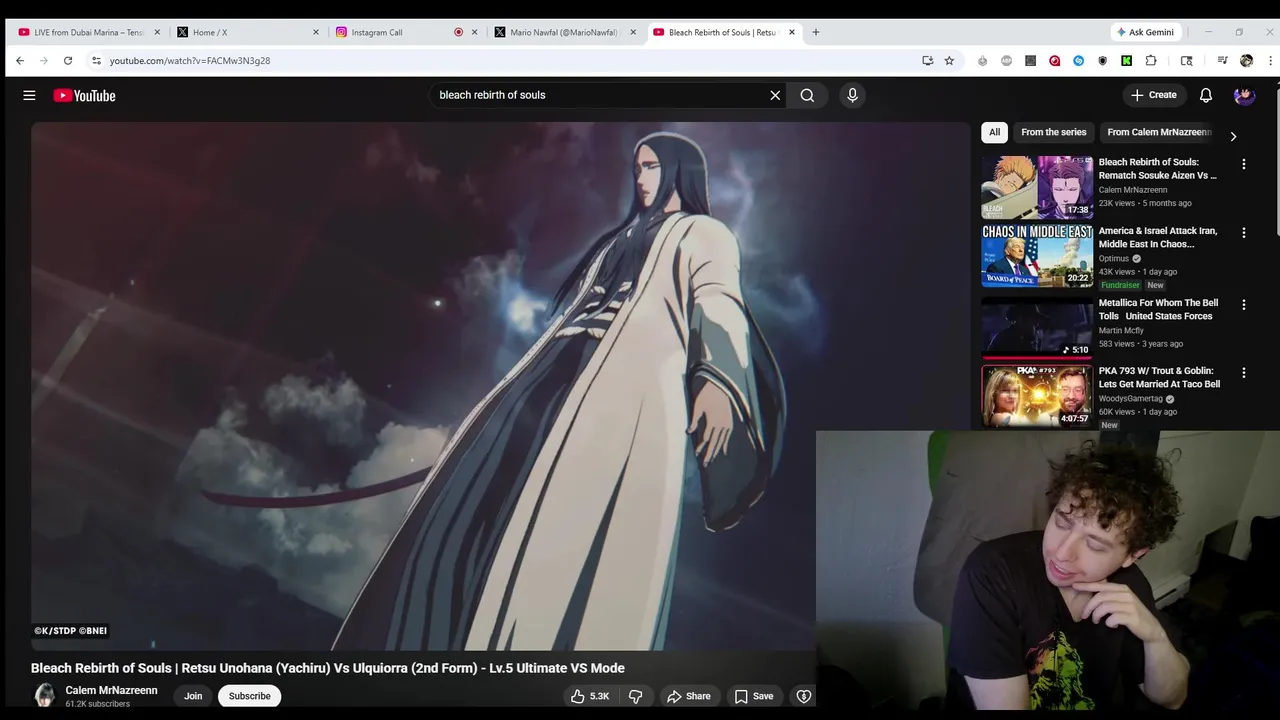Select From the series chip

[1053, 132]
